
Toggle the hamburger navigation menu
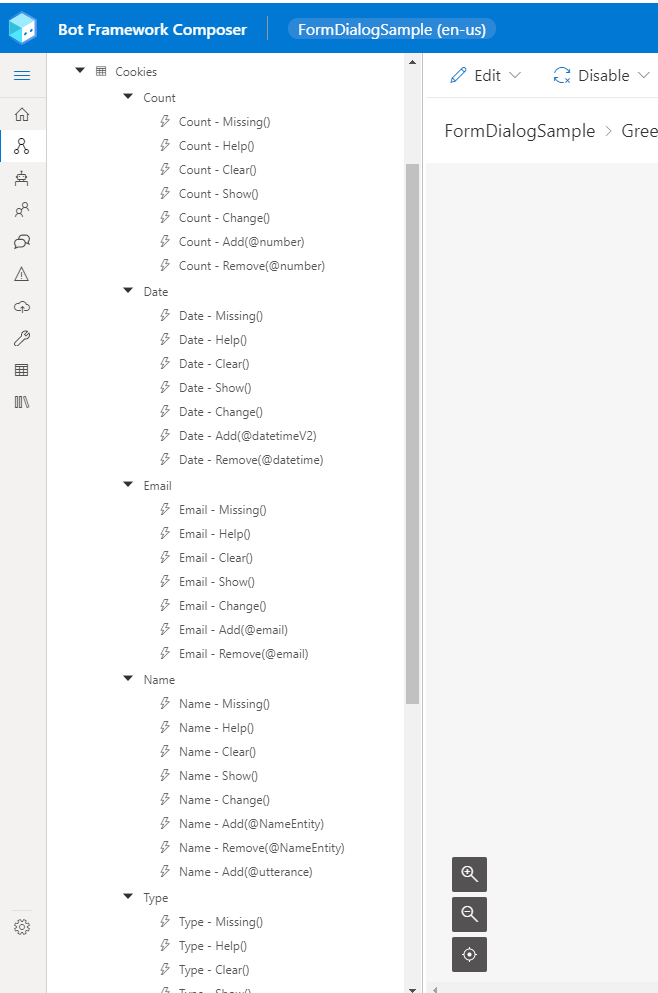pyautogui.click(x=22, y=75)
